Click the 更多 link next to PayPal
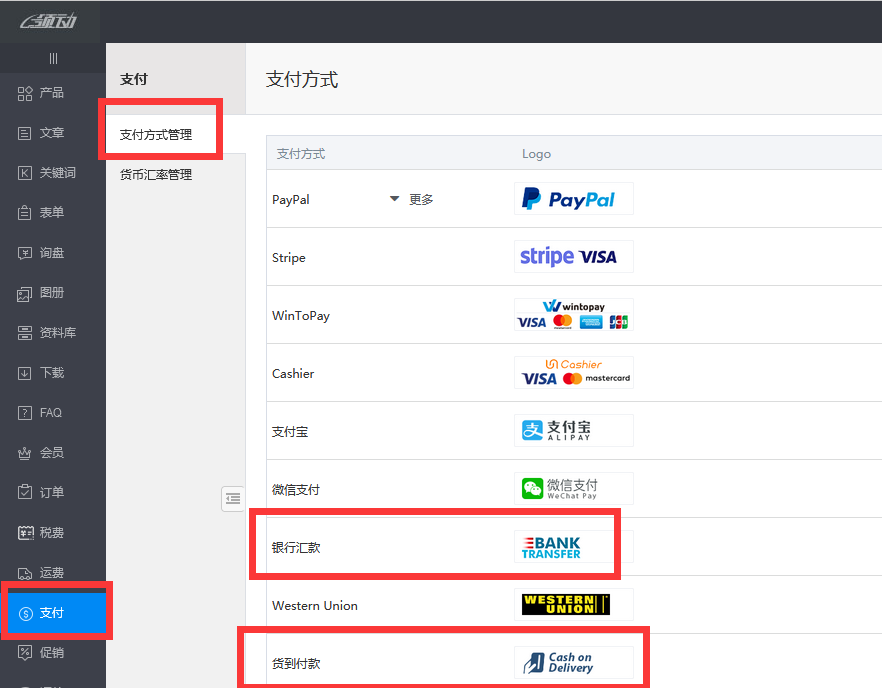Image resolution: width=882 pixels, height=688 pixels. 421,199
